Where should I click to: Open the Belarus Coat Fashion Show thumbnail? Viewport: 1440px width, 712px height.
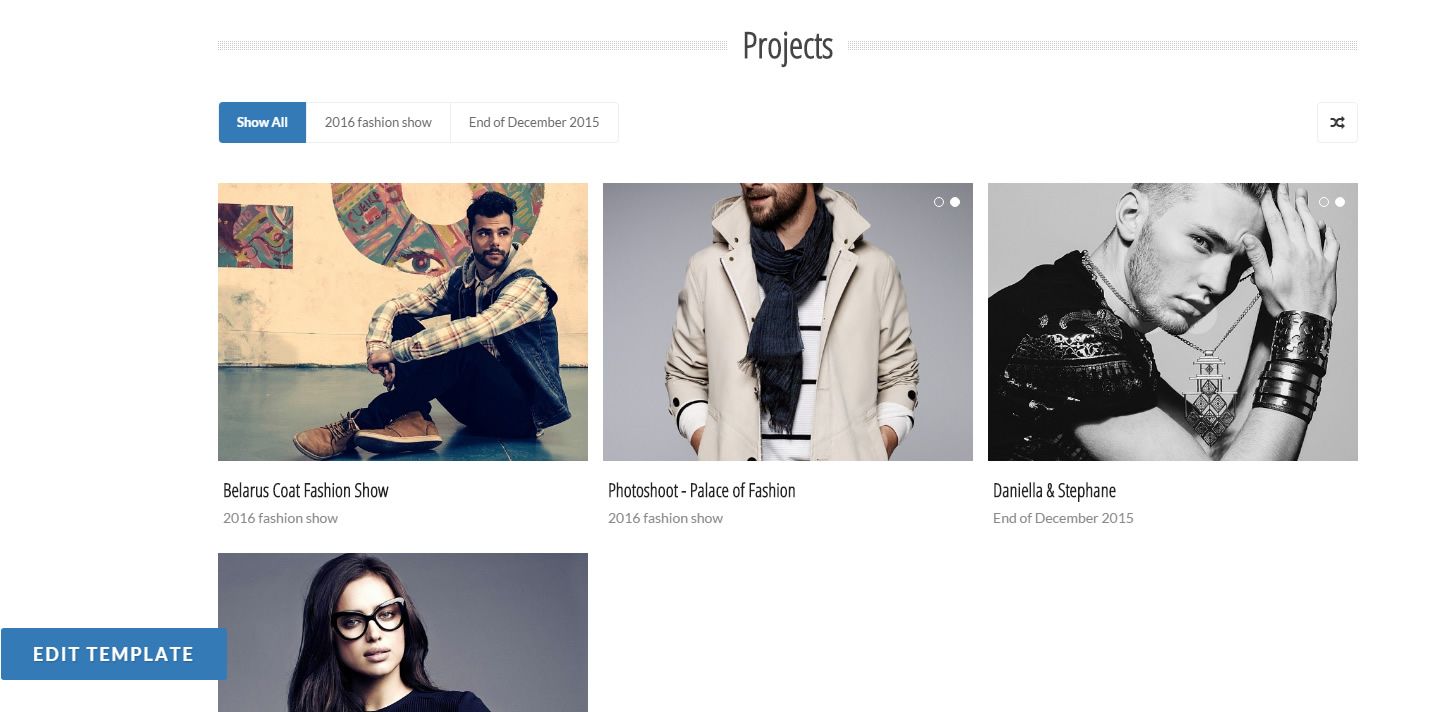tap(402, 321)
